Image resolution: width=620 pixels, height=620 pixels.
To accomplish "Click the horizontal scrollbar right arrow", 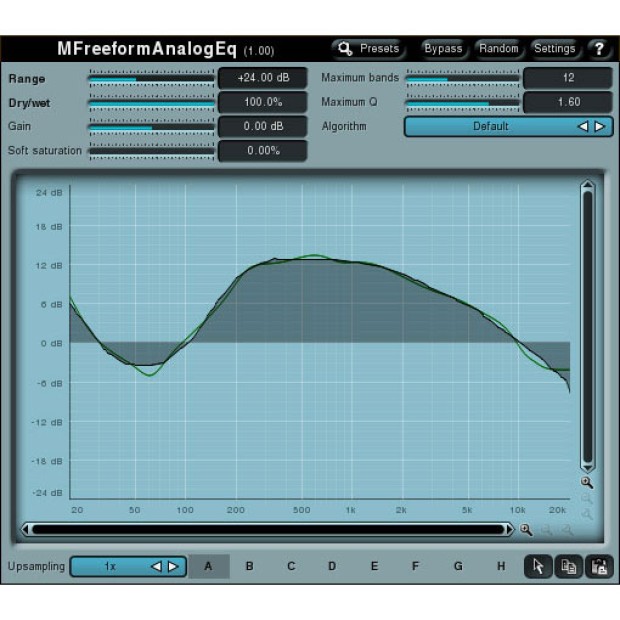I will (x=509, y=529).
